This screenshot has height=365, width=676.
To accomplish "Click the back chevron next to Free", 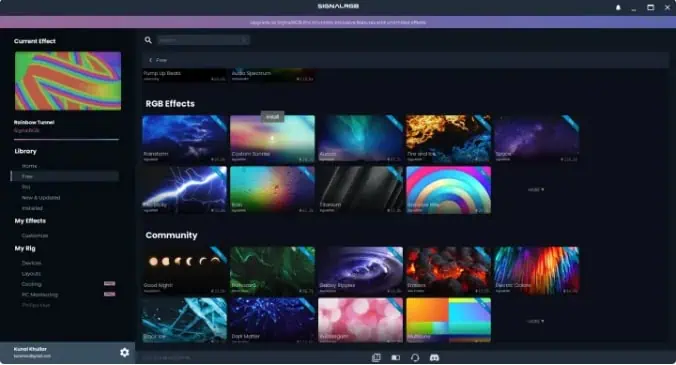I will point(150,60).
